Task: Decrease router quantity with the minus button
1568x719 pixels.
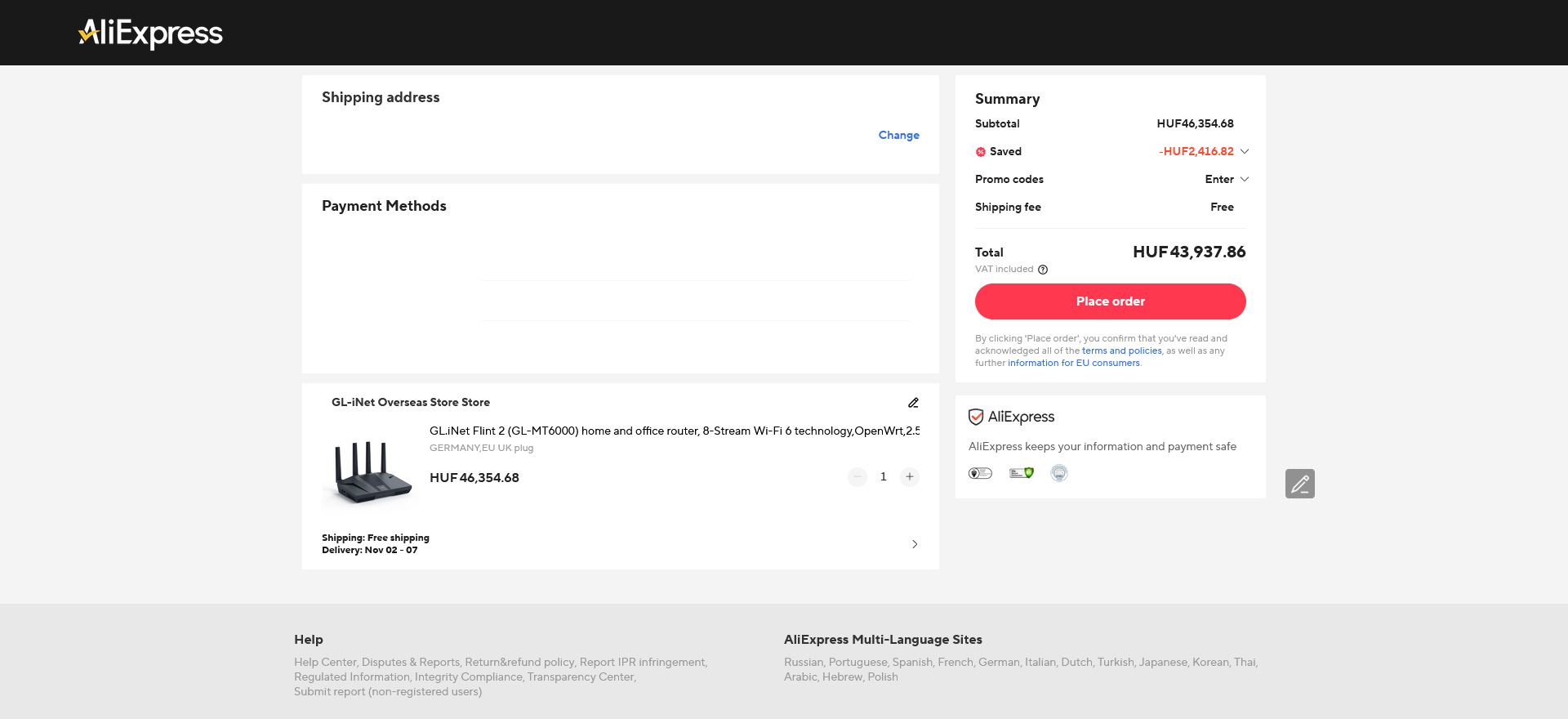Action: click(857, 477)
